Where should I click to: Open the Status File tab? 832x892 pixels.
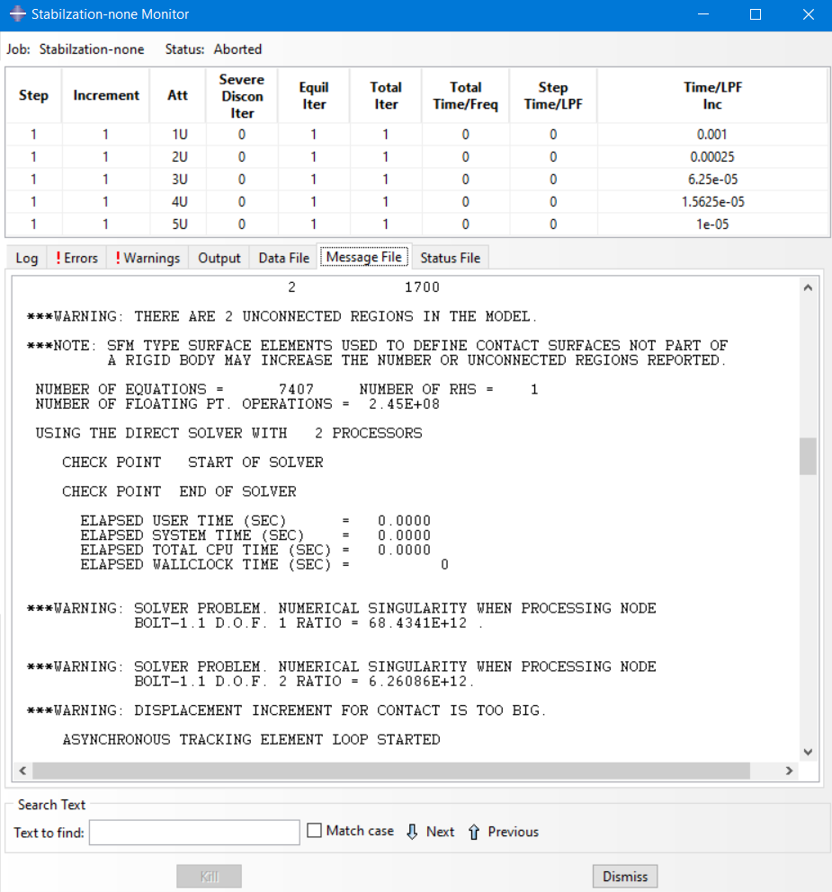point(450,258)
